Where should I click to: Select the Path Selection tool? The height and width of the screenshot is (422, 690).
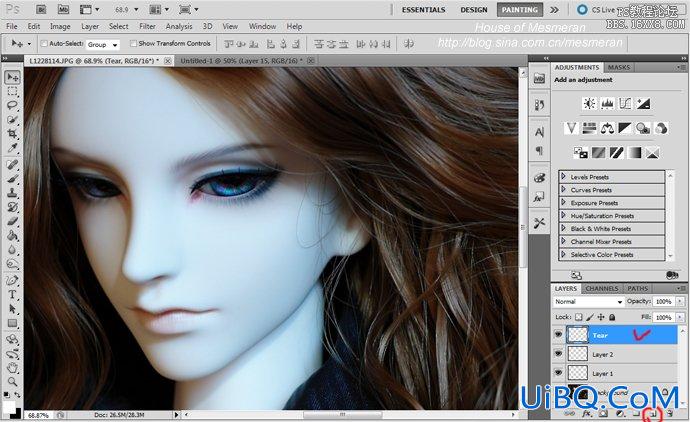tap(12, 308)
